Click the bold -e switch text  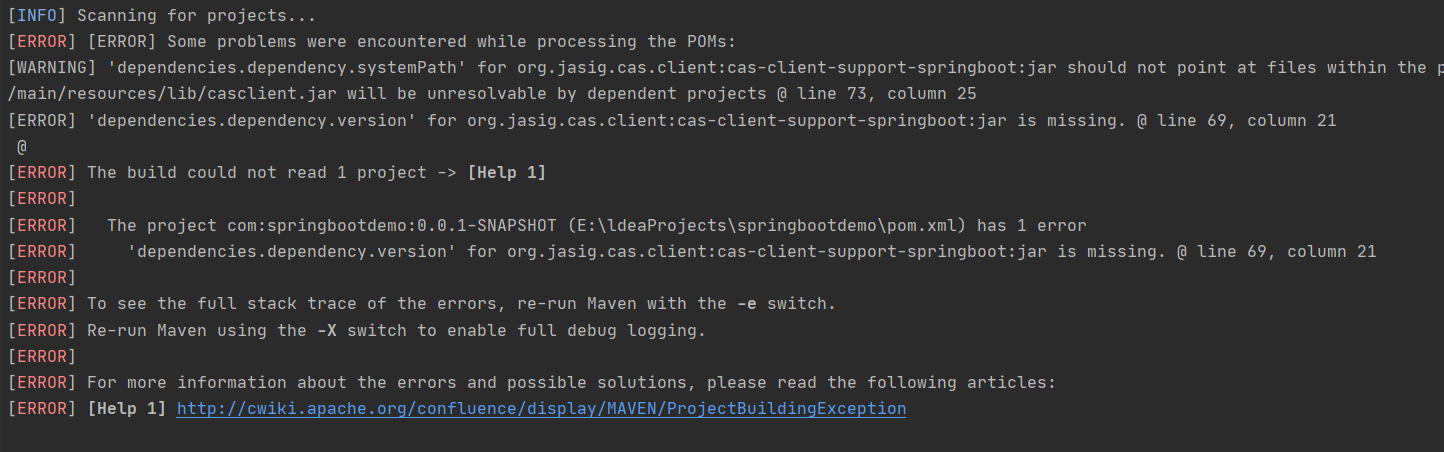[746, 304]
